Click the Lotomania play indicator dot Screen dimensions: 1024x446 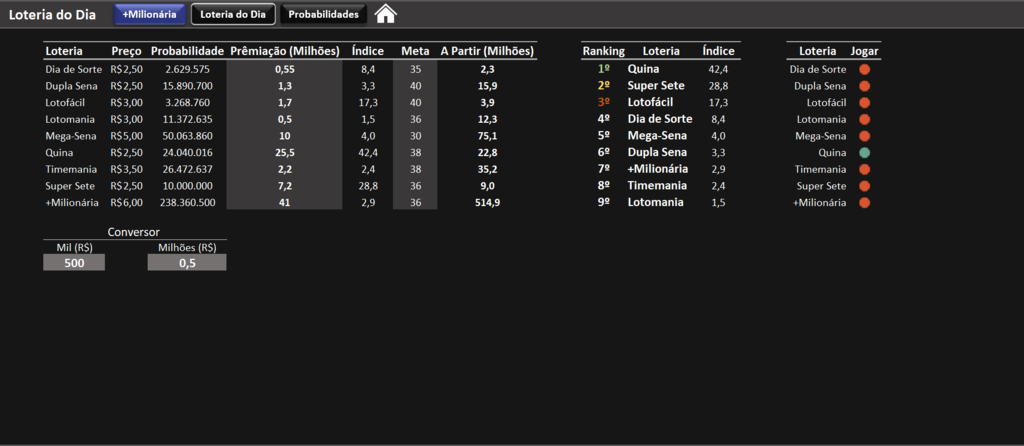pos(865,119)
